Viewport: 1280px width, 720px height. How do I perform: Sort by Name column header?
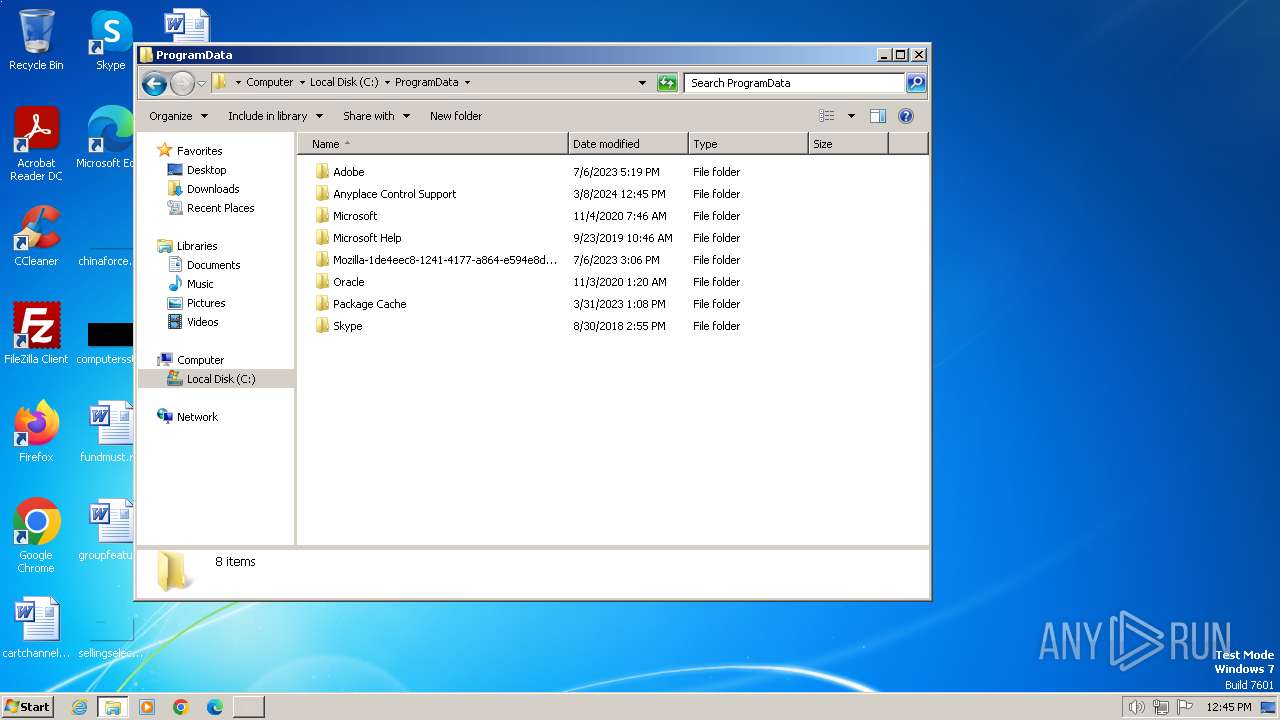433,144
